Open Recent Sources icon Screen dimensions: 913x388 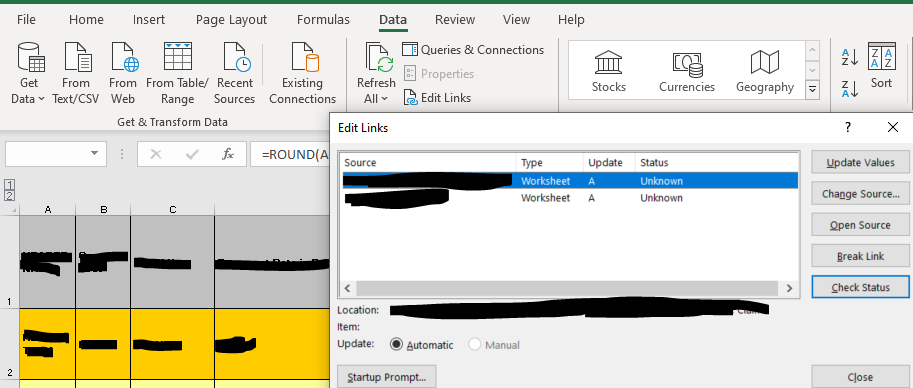click(236, 57)
